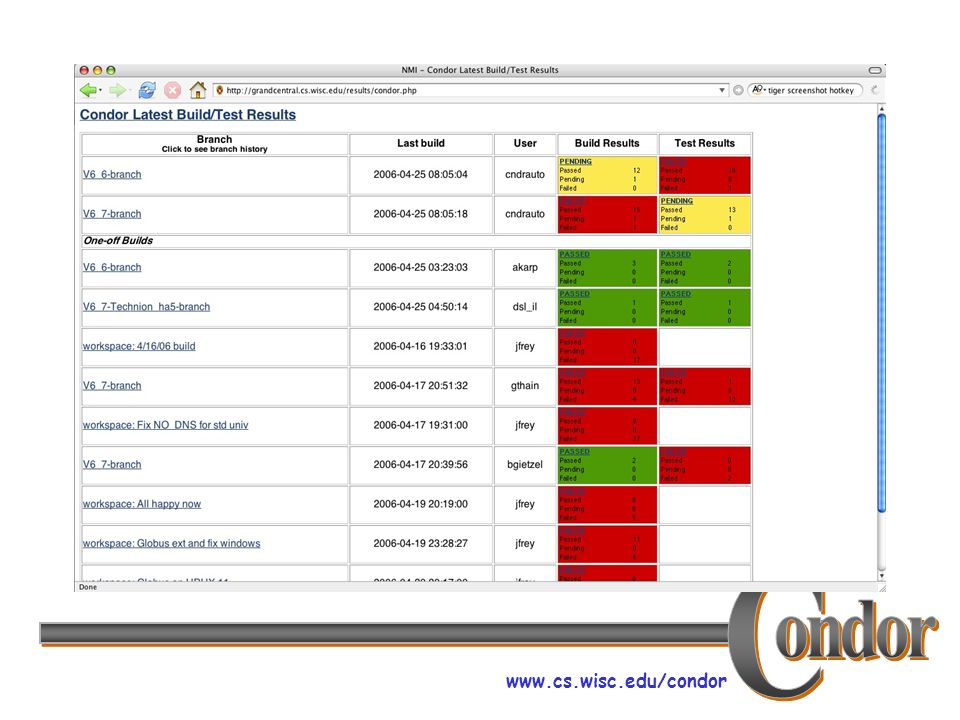Click www.cs.wisc.edu/condor footer text
This screenshot has height=720, width=960.
pos(616,681)
